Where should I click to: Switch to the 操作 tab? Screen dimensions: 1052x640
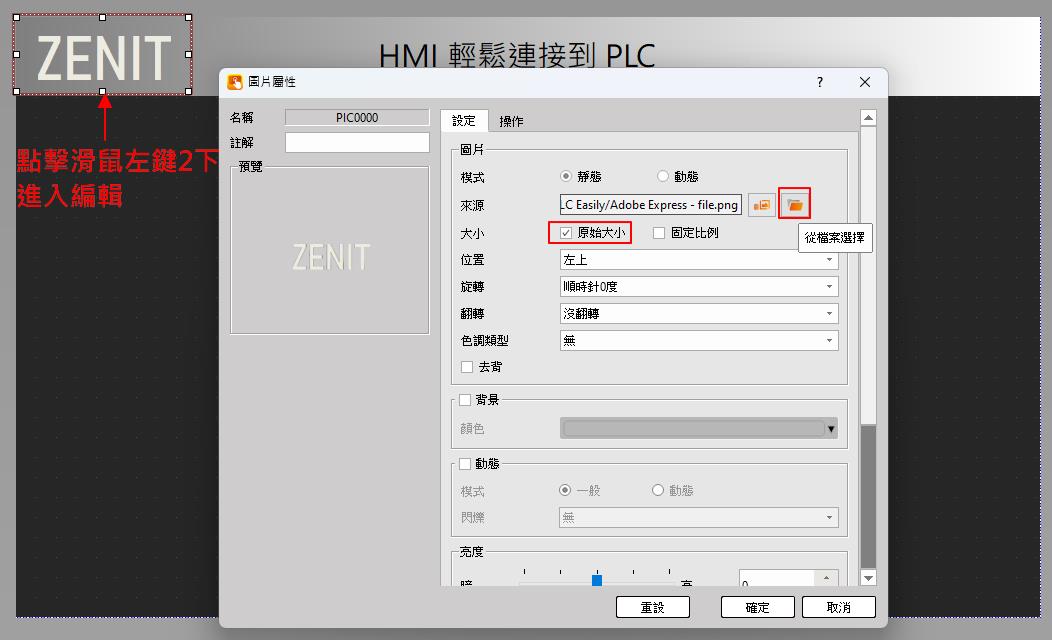tap(511, 121)
